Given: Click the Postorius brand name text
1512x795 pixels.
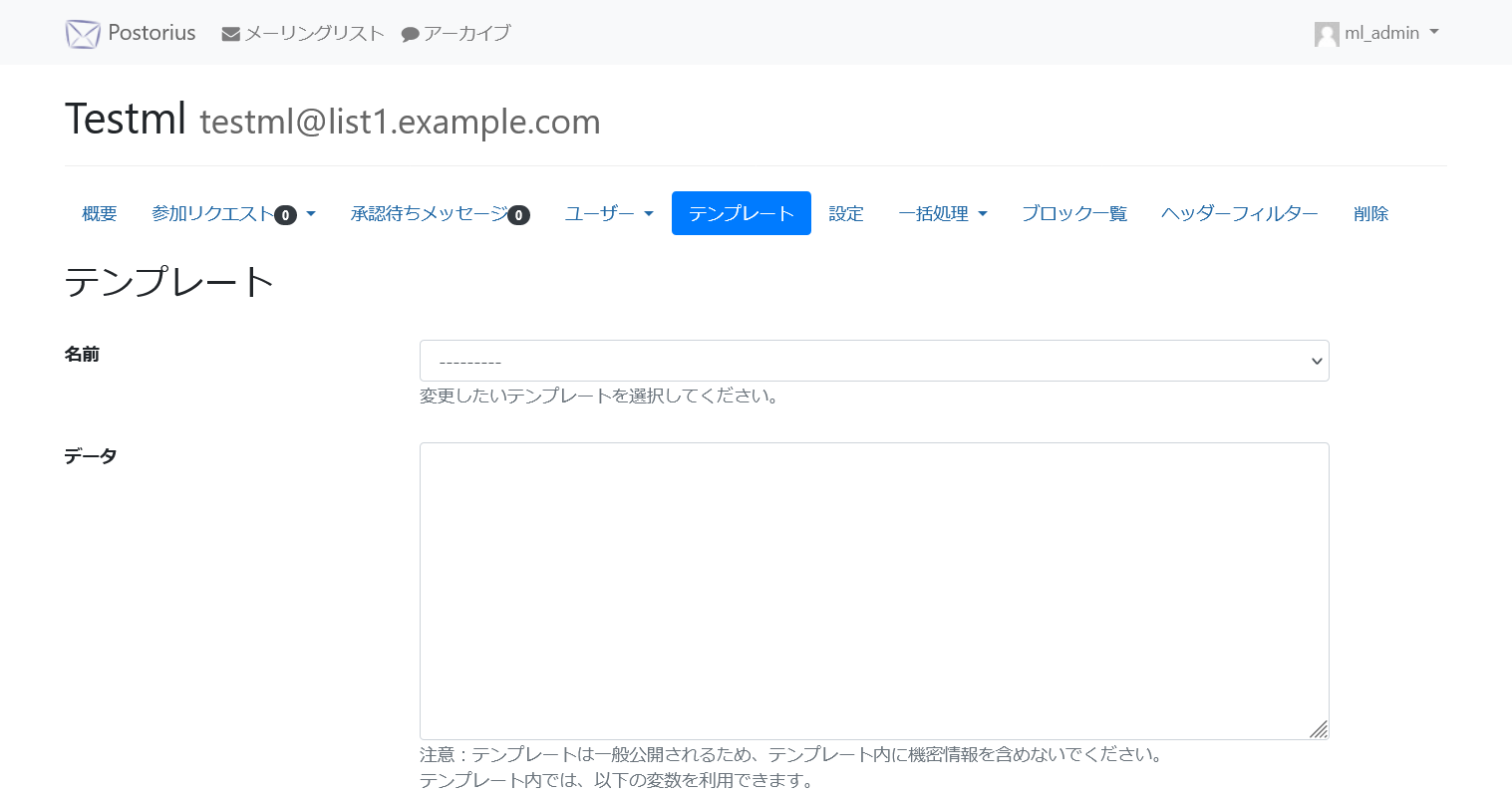Looking at the screenshot, I should [151, 33].
